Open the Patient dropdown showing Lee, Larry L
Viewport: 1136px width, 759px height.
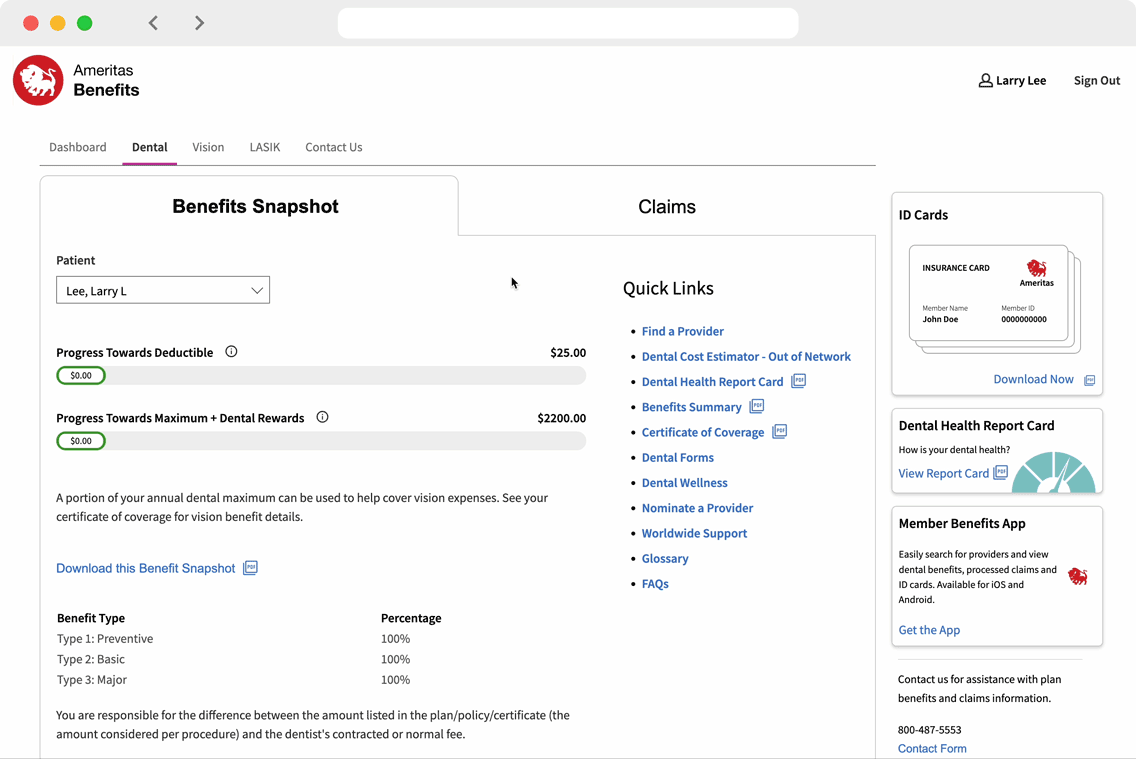click(x=163, y=291)
